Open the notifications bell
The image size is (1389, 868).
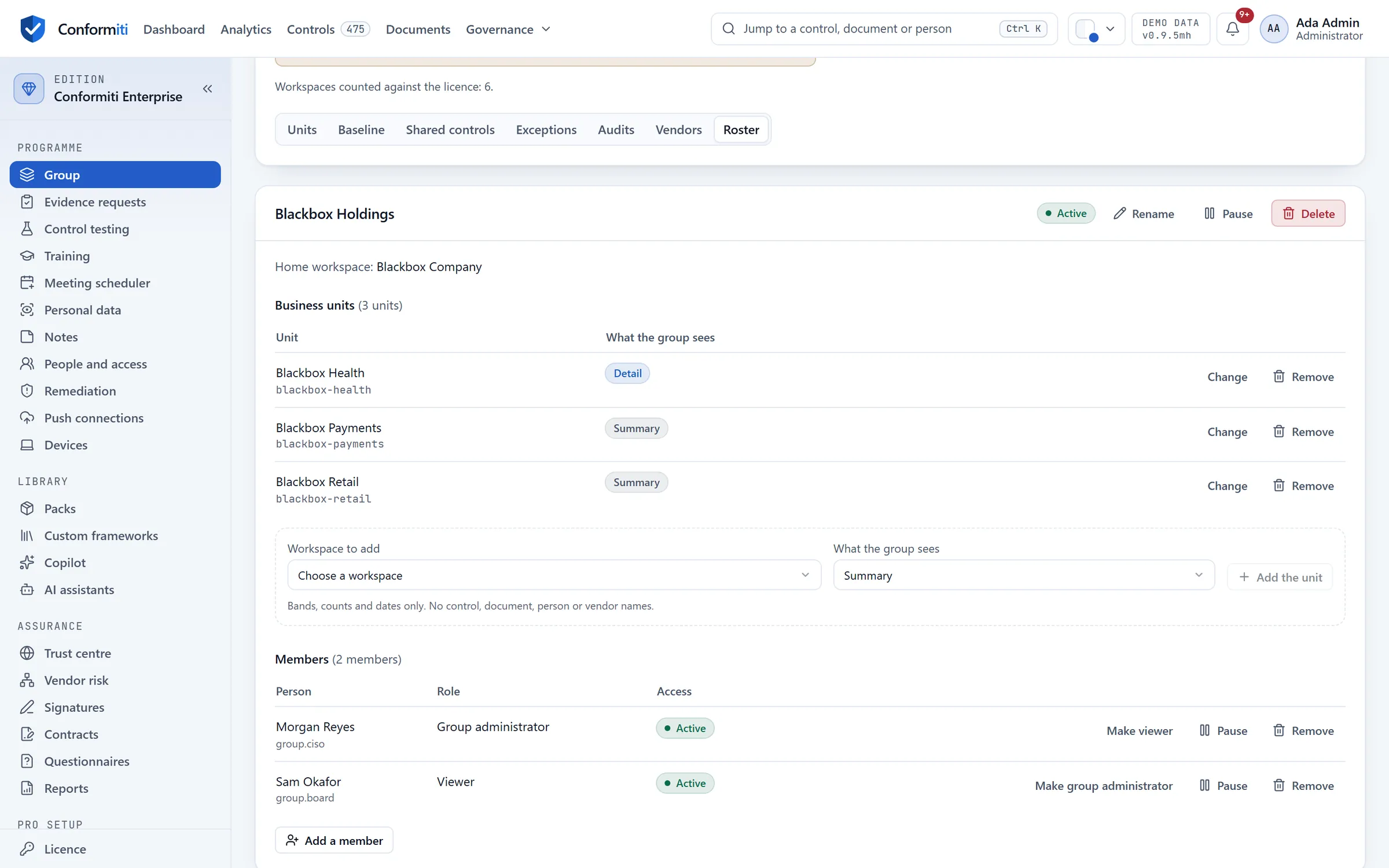(x=1233, y=29)
